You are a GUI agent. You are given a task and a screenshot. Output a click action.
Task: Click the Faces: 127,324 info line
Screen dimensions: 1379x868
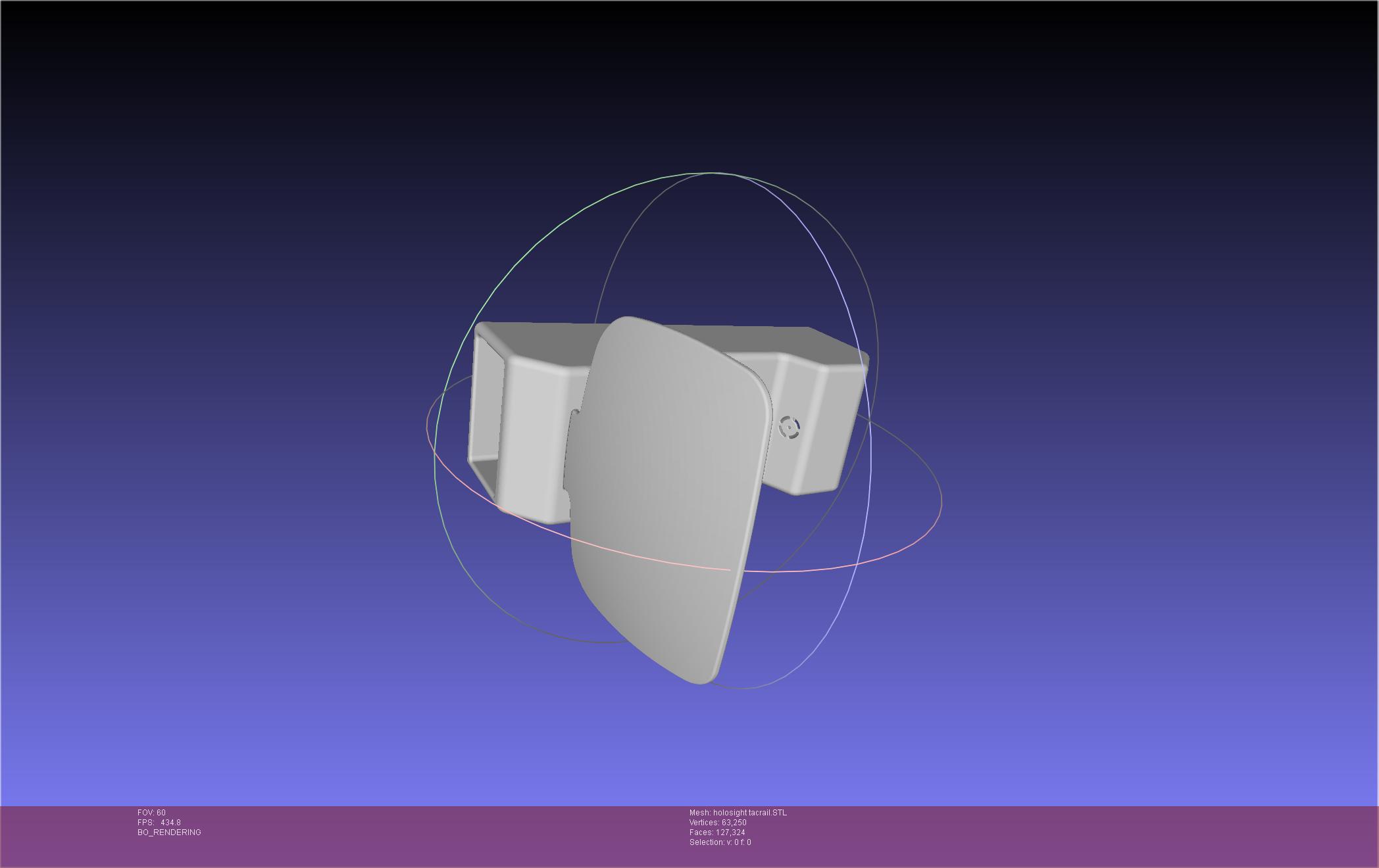[717, 832]
